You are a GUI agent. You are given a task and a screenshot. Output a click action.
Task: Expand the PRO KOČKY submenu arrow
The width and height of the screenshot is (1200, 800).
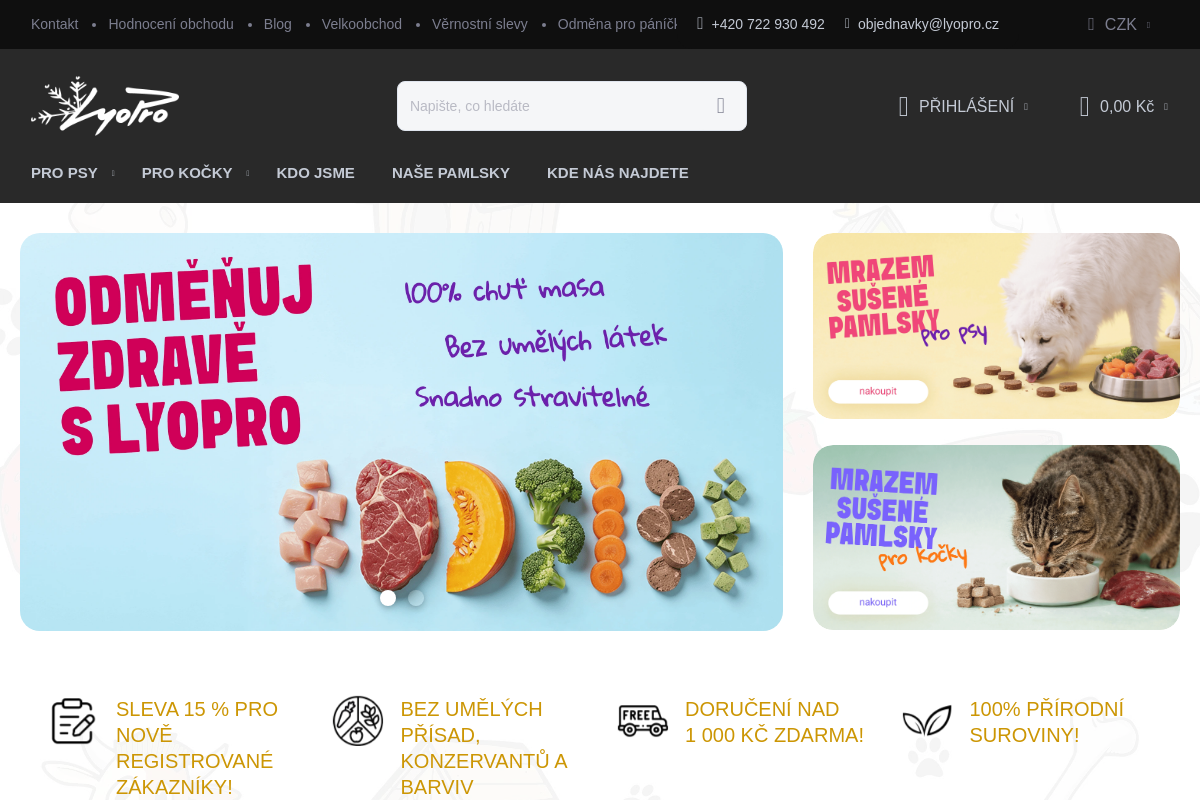pyautogui.click(x=247, y=174)
